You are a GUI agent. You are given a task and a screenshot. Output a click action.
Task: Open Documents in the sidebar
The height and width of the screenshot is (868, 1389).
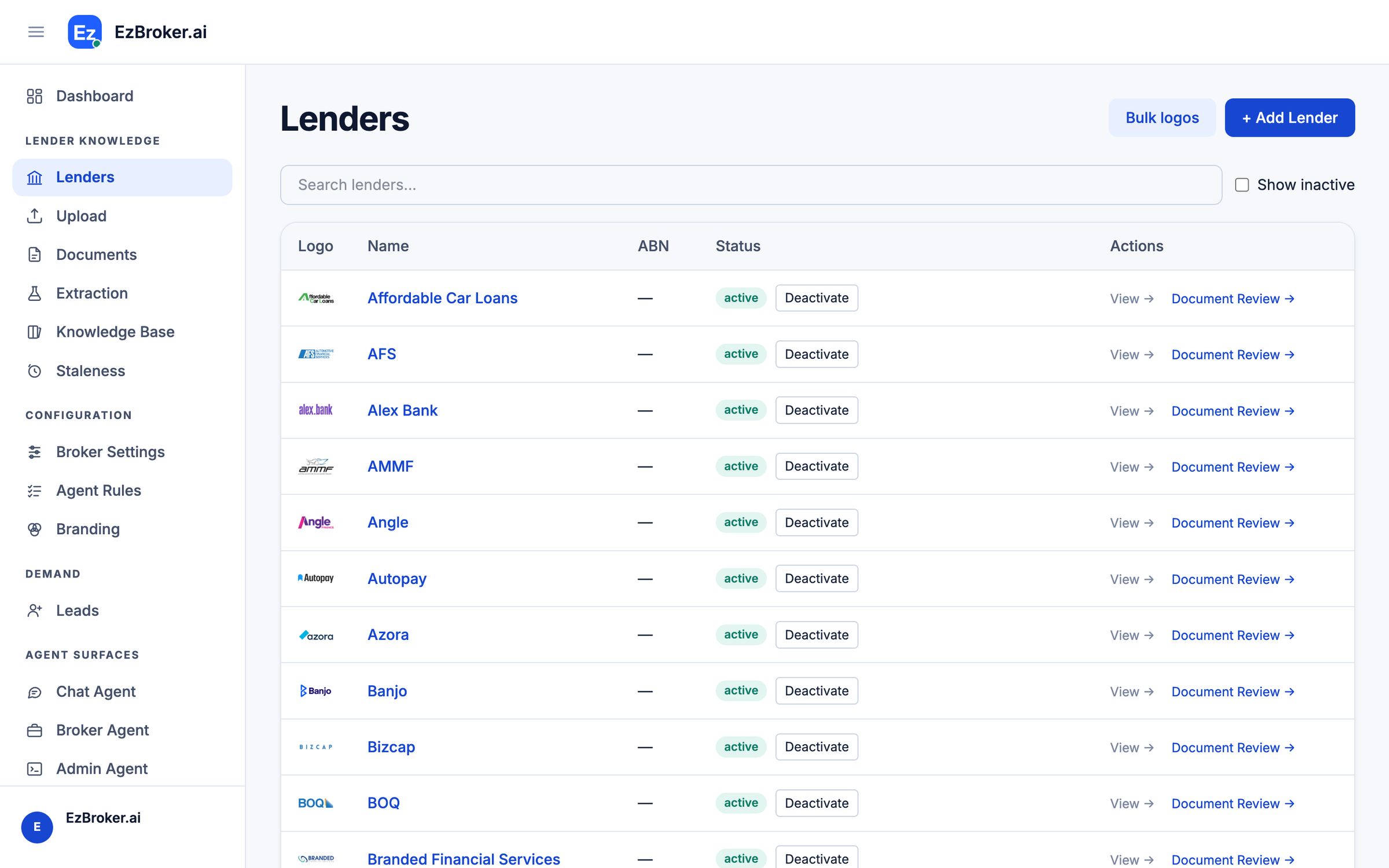(122, 255)
